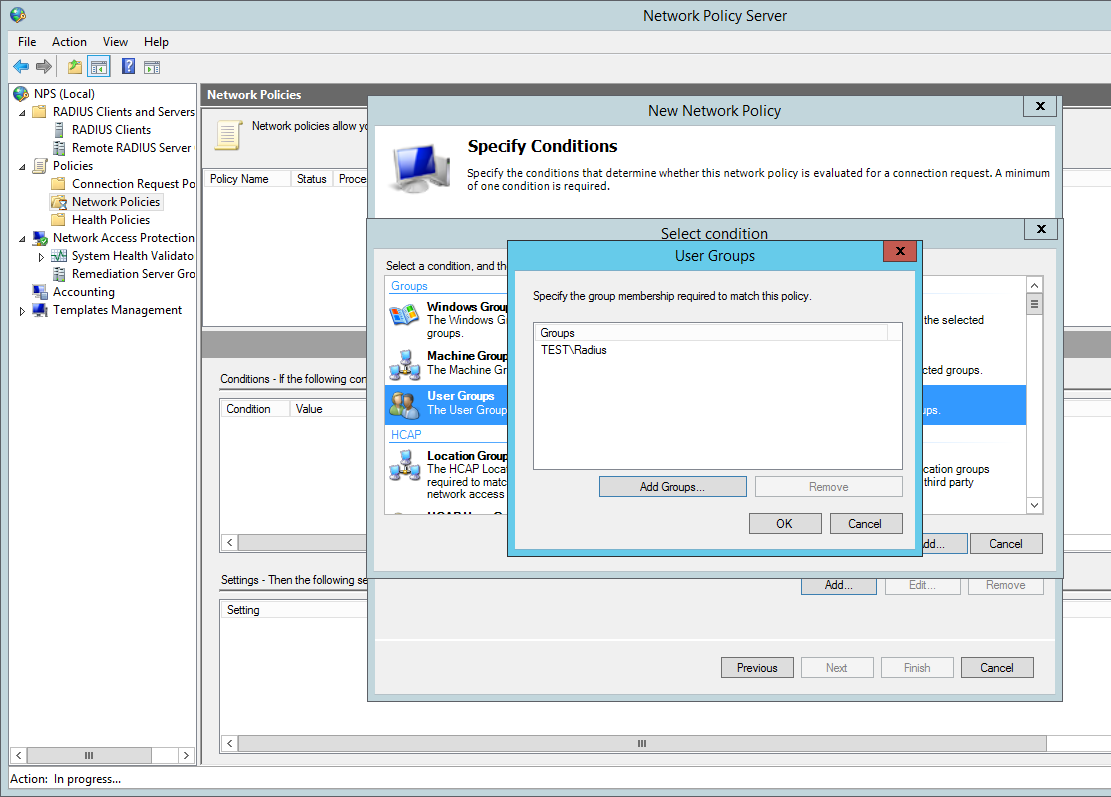Click the Machine Groups condition icon
The width and height of the screenshot is (1111, 797).
click(405, 364)
